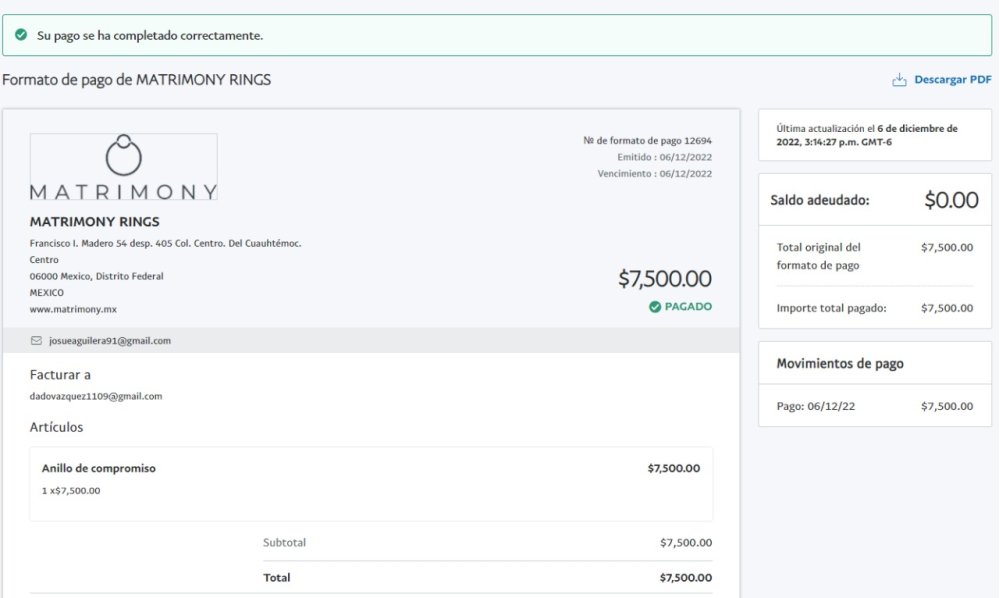Click the download PDF icon
The image size is (1000, 598).
coord(899,80)
